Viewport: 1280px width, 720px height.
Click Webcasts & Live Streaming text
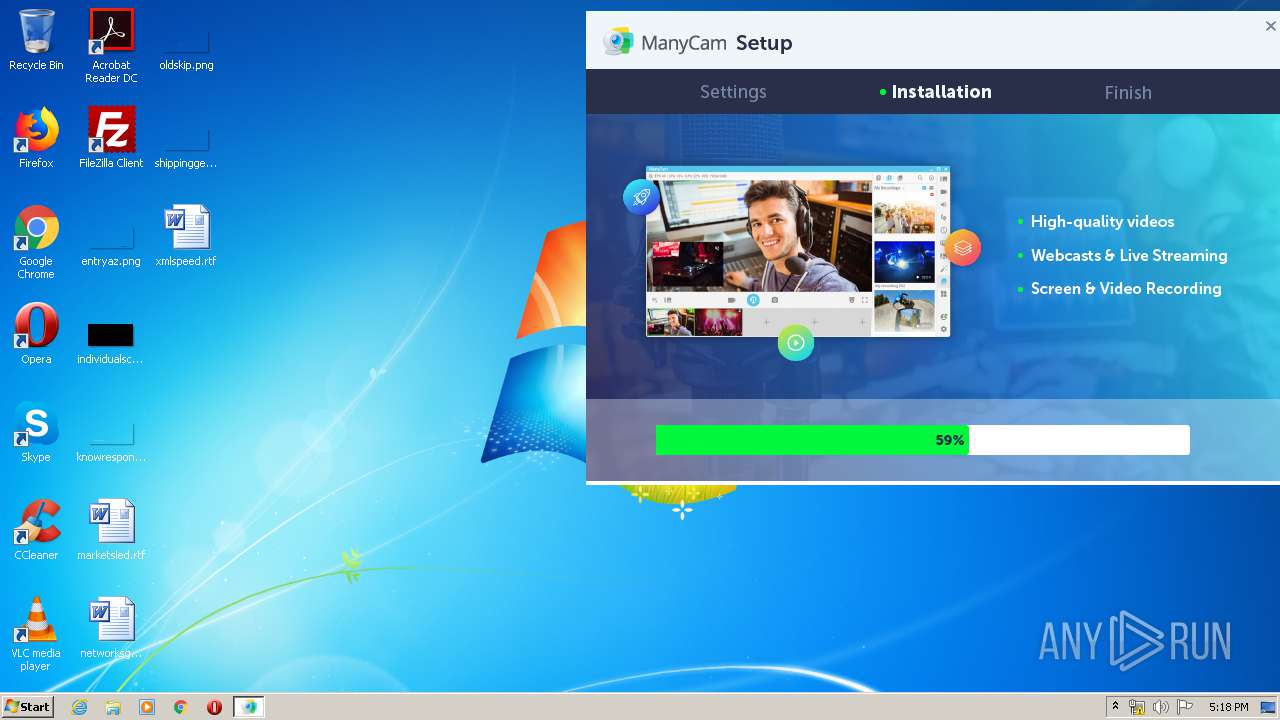[1129, 256]
